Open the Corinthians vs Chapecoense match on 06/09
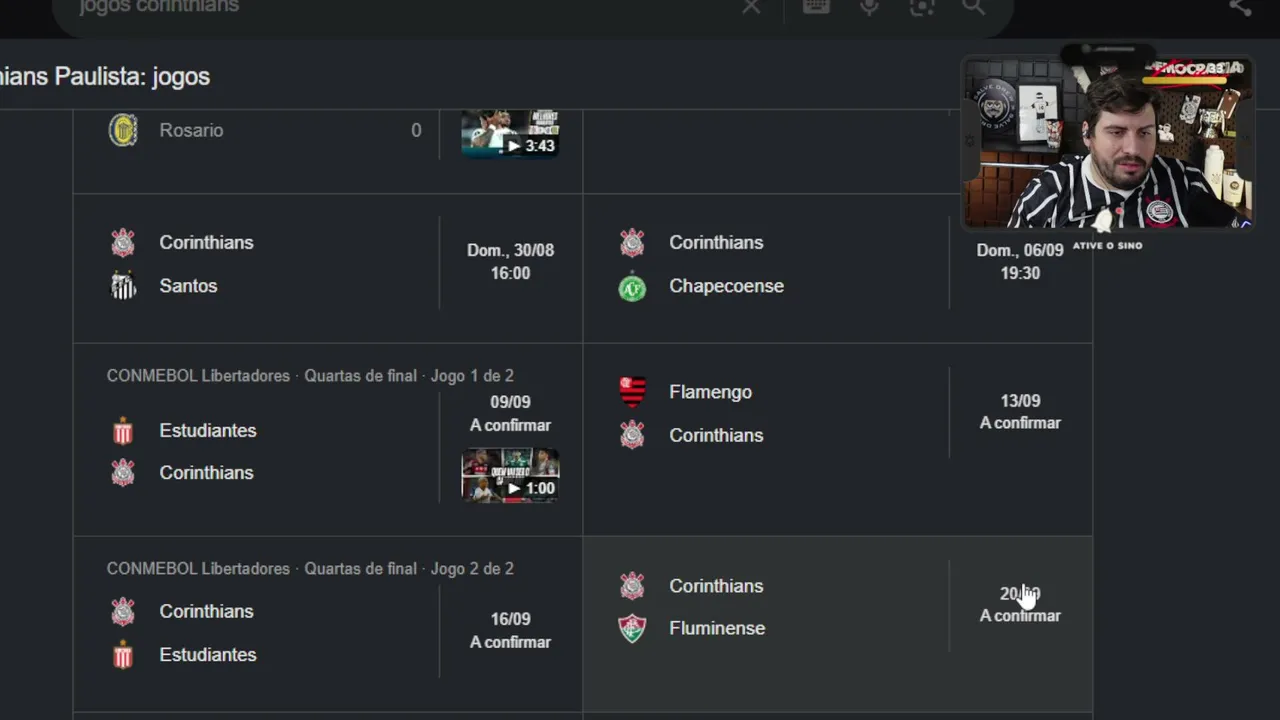Viewport: 1280px width, 720px height. click(x=838, y=268)
